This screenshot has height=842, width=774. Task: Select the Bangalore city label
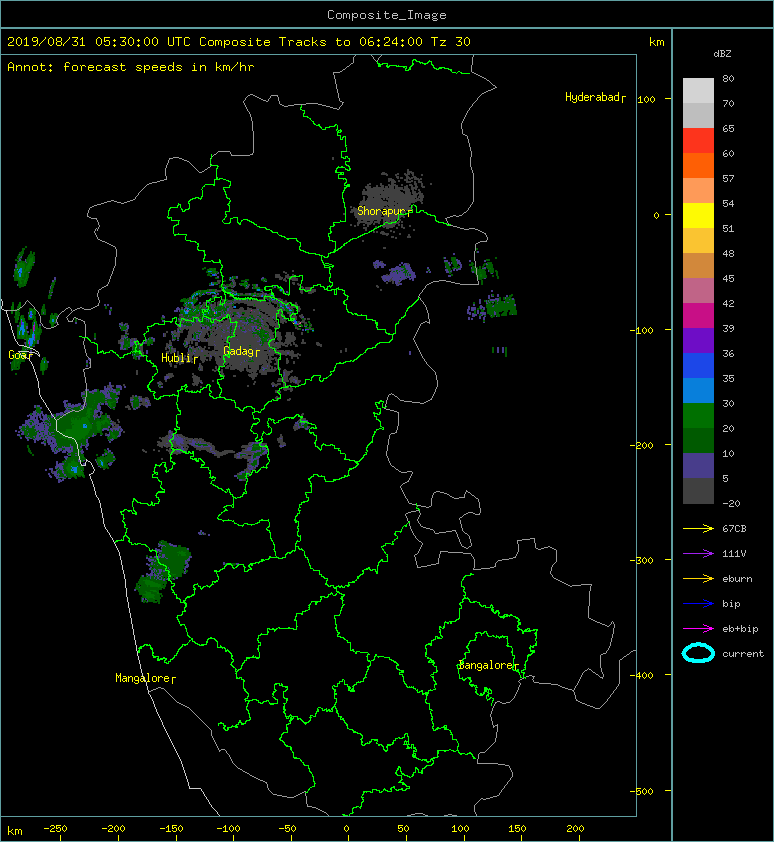tap(488, 665)
